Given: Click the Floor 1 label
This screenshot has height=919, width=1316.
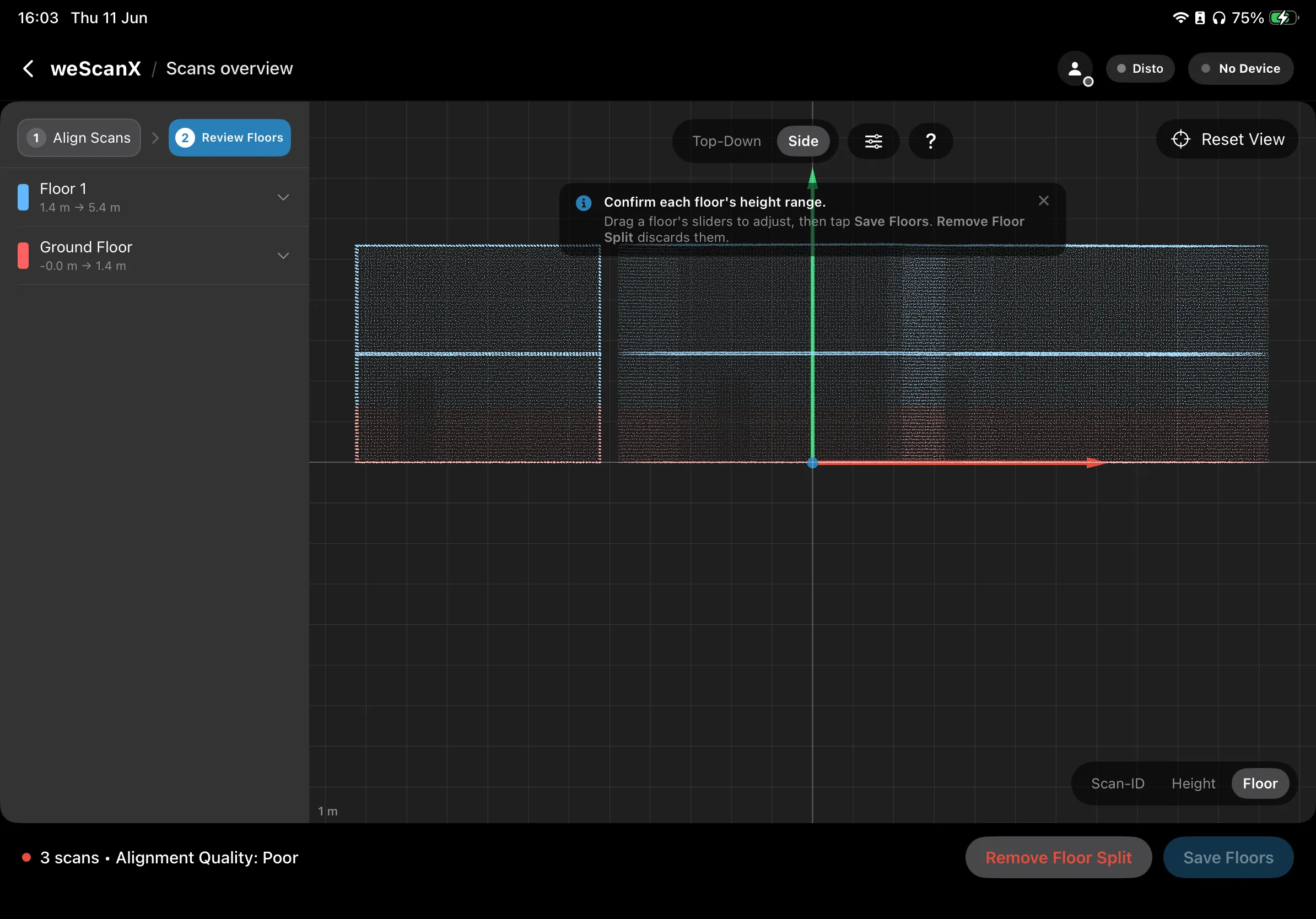Looking at the screenshot, I should pos(63,188).
